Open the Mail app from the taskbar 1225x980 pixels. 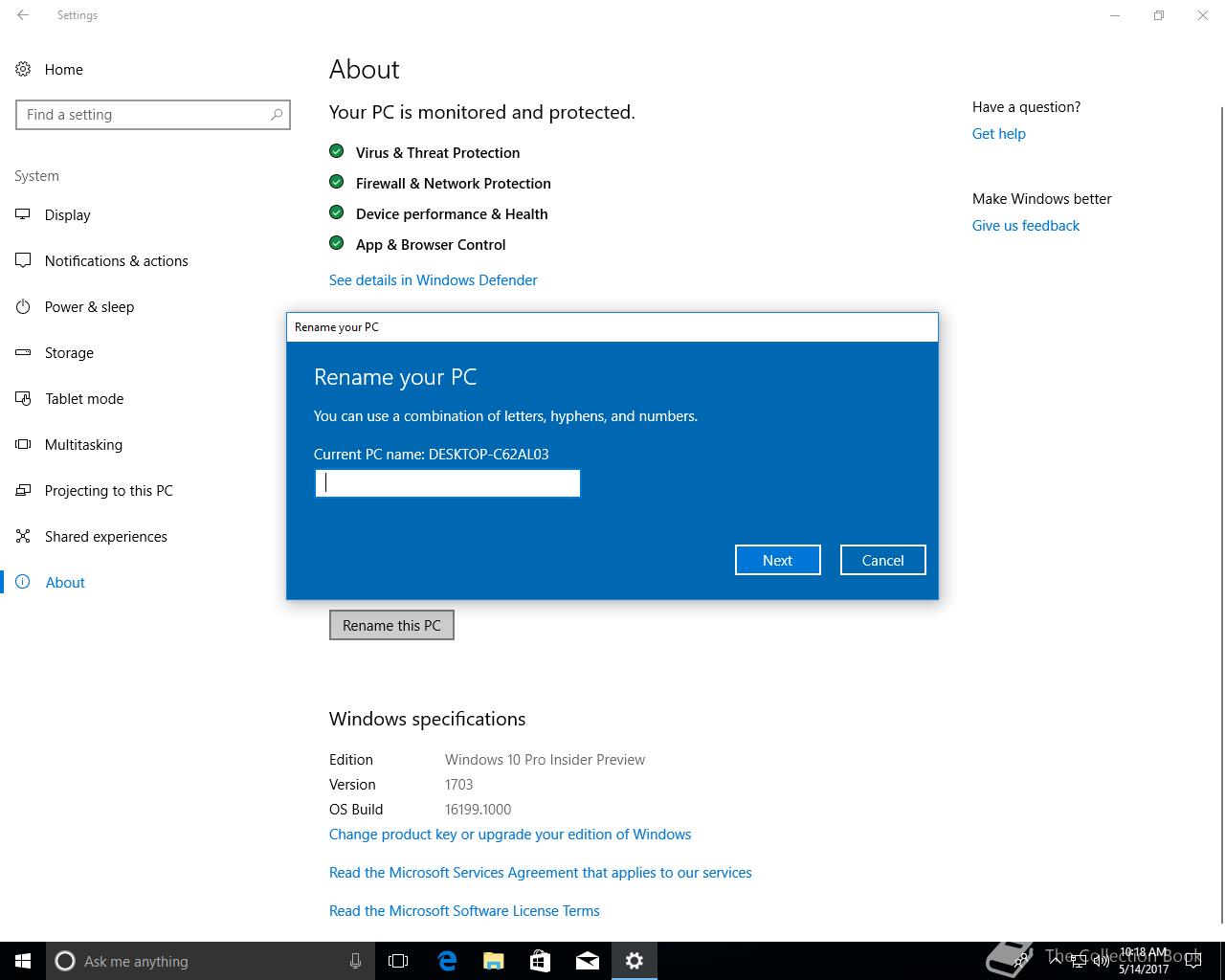pyautogui.click(x=588, y=961)
